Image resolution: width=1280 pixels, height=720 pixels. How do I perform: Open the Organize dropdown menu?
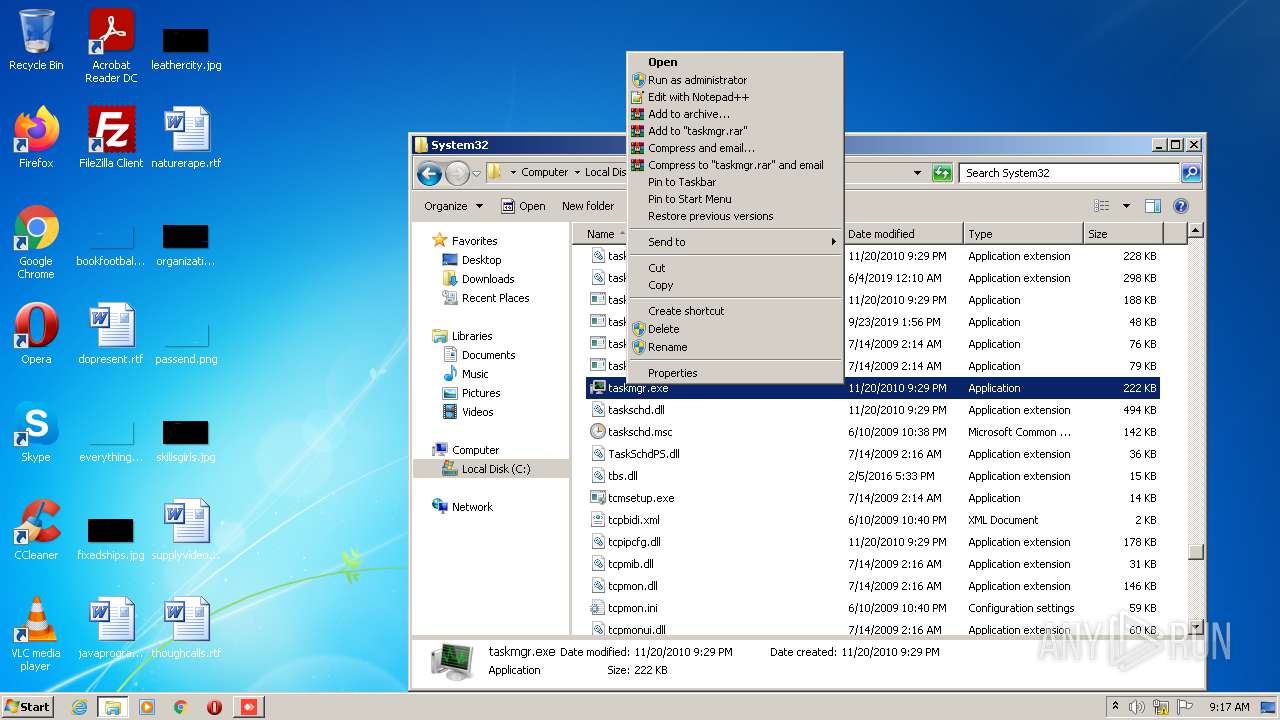(453, 206)
